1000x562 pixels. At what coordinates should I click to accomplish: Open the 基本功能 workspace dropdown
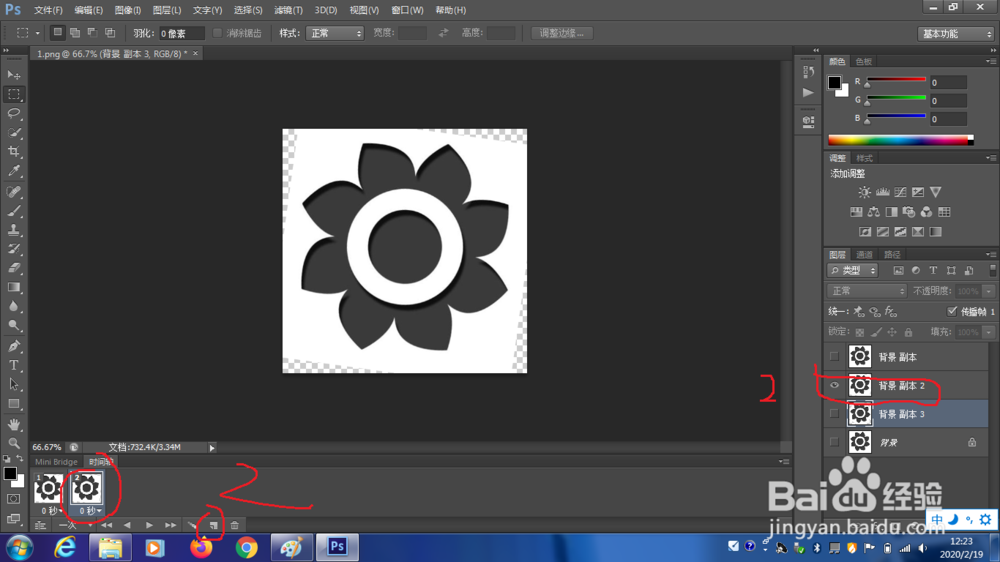pos(956,34)
